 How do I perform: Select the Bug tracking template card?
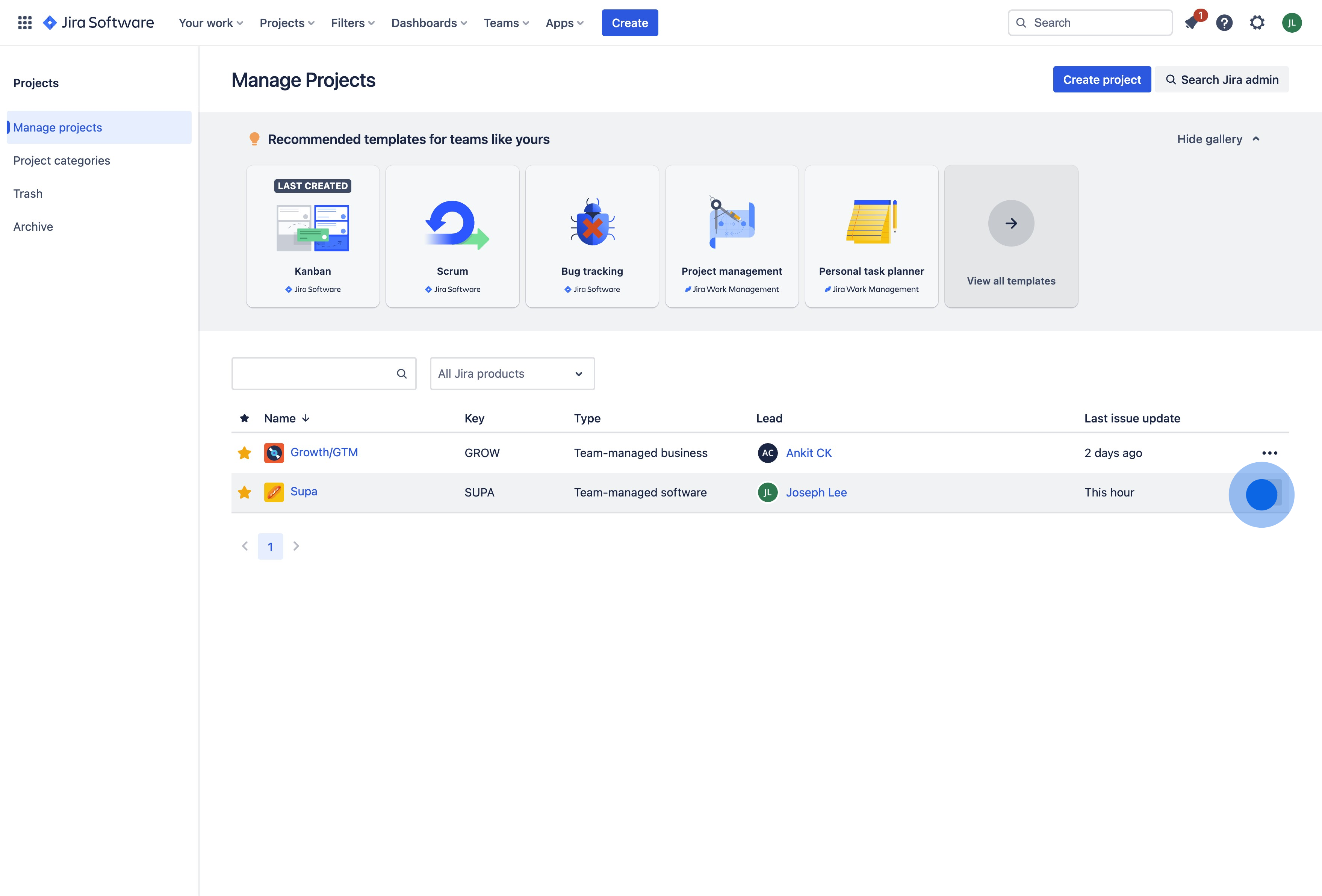591,237
